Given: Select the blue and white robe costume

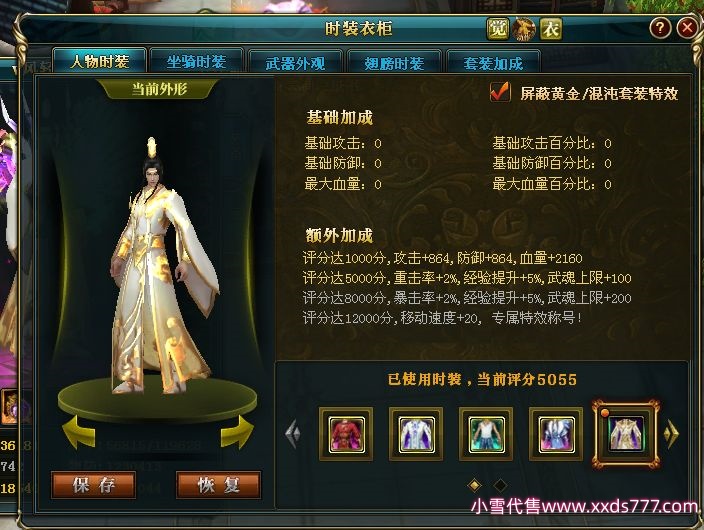Looking at the screenshot, I should click(556, 434).
